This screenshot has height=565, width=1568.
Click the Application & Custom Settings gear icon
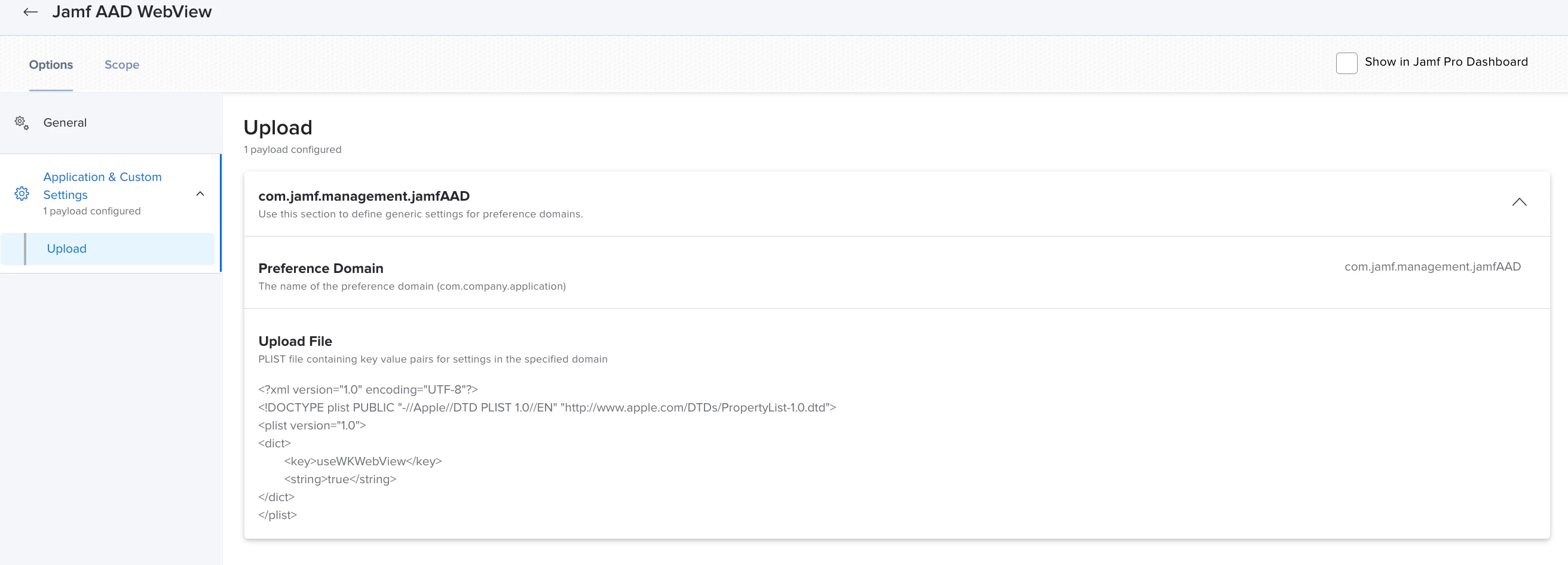pyautogui.click(x=22, y=194)
